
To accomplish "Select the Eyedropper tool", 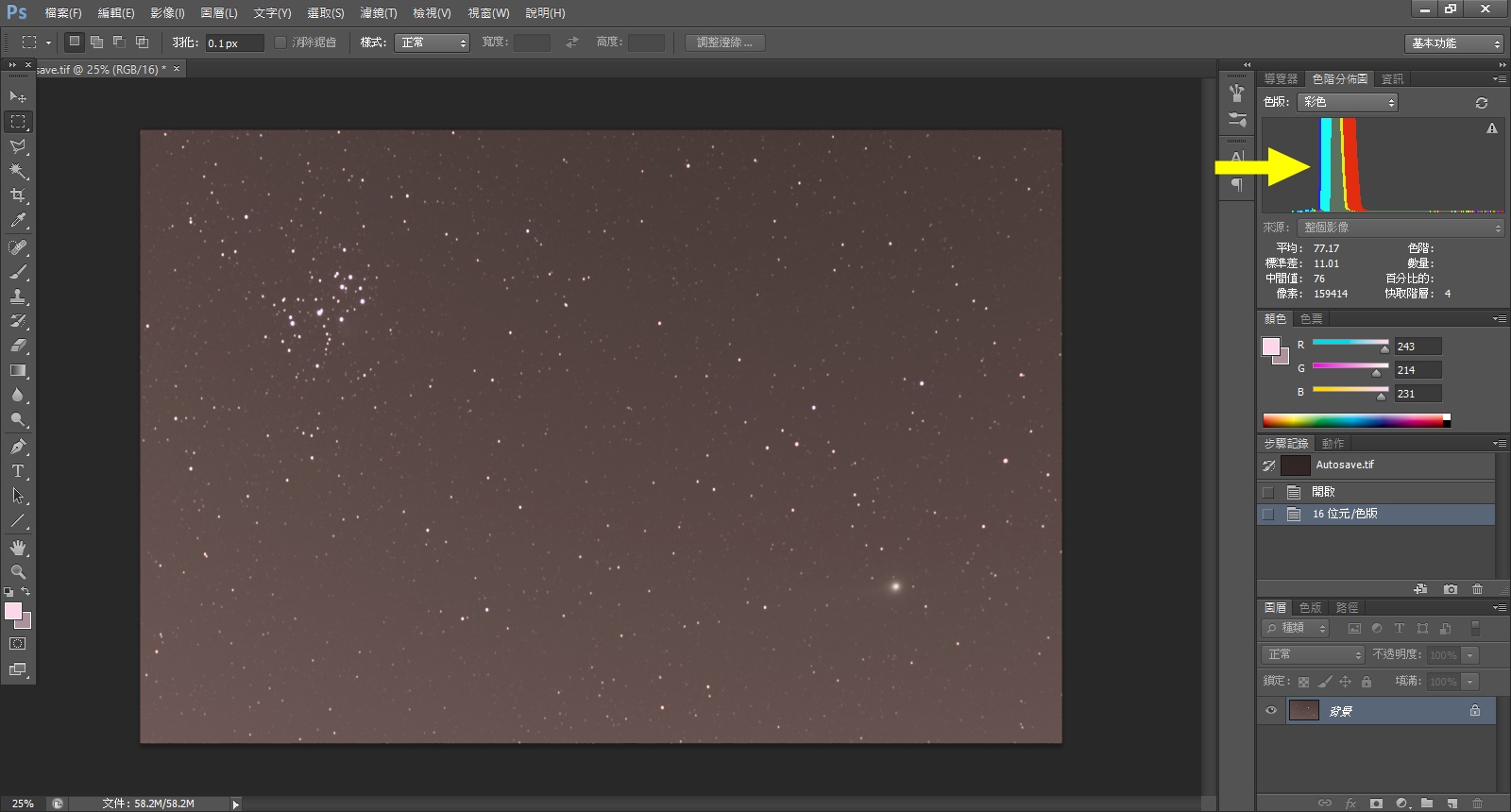I will pyautogui.click(x=18, y=221).
